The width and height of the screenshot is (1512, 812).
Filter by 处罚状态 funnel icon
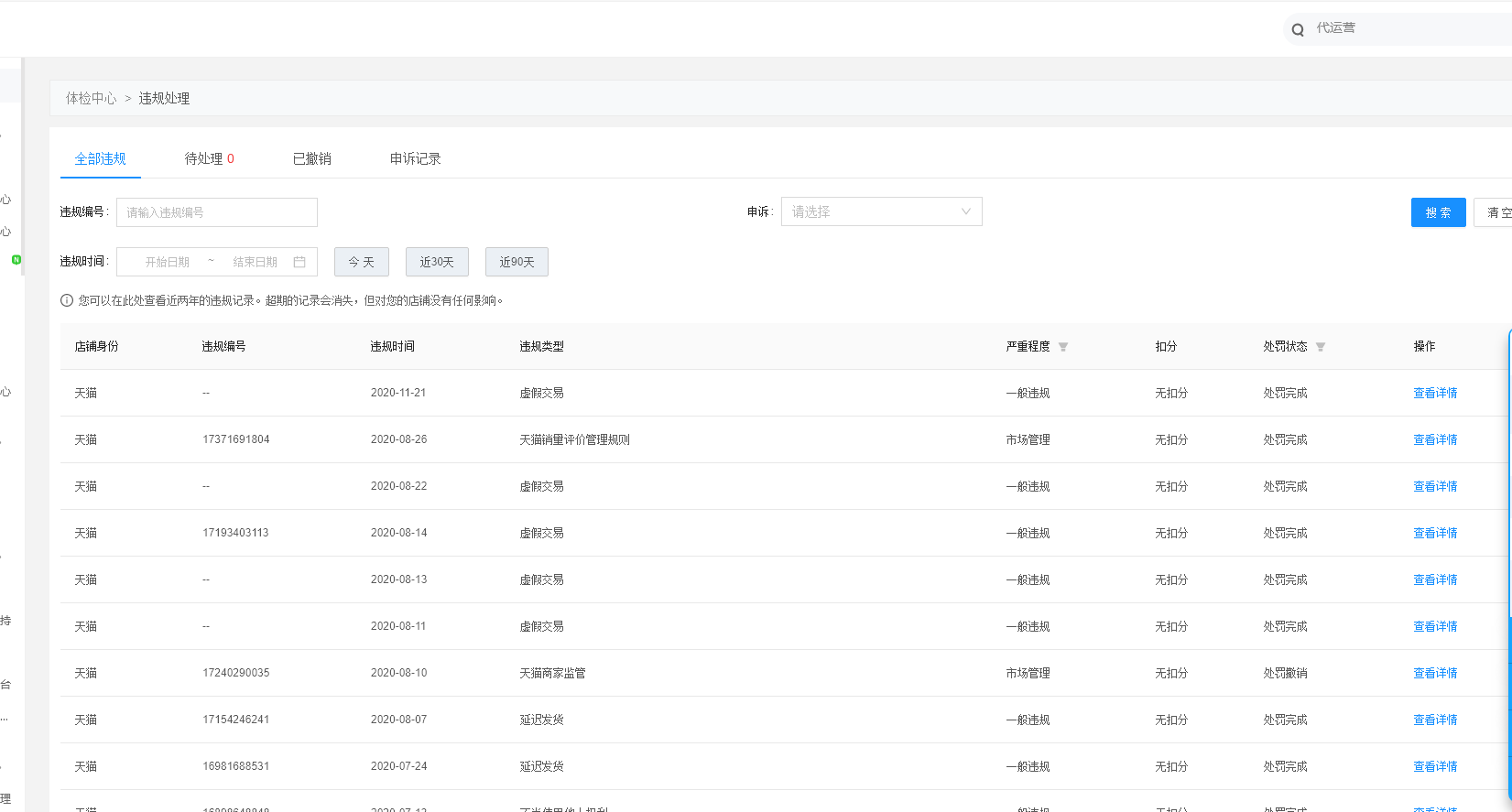click(x=1321, y=347)
